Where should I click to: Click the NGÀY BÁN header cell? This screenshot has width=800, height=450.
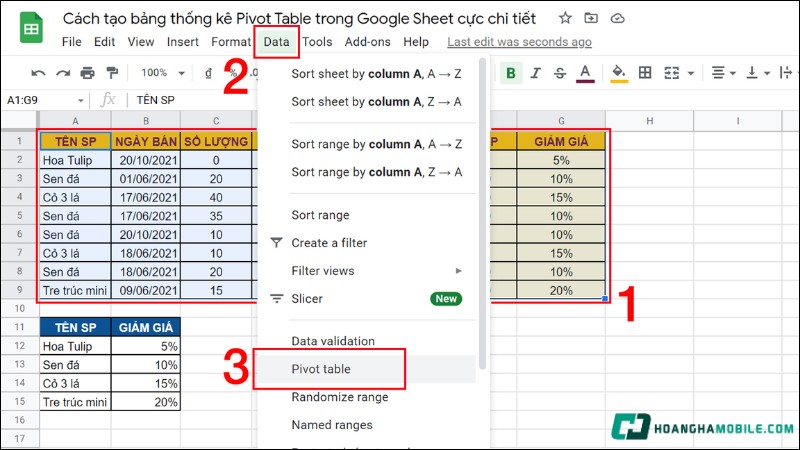click(146, 141)
